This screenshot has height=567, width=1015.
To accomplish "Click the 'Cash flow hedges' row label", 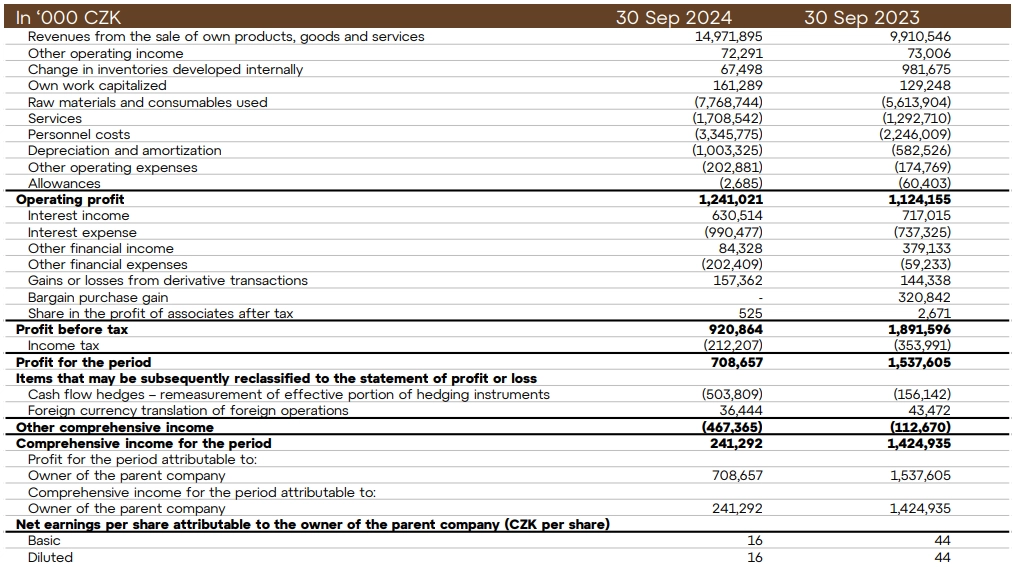I will coord(289,395).
